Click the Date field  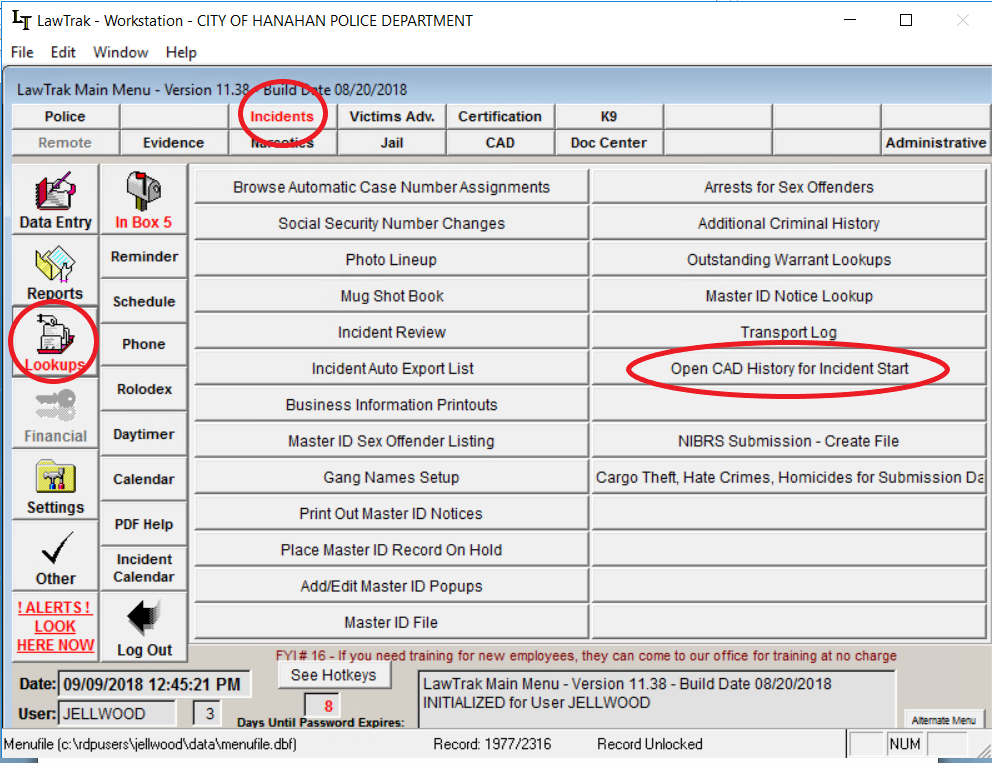click(x=154, y=685)
